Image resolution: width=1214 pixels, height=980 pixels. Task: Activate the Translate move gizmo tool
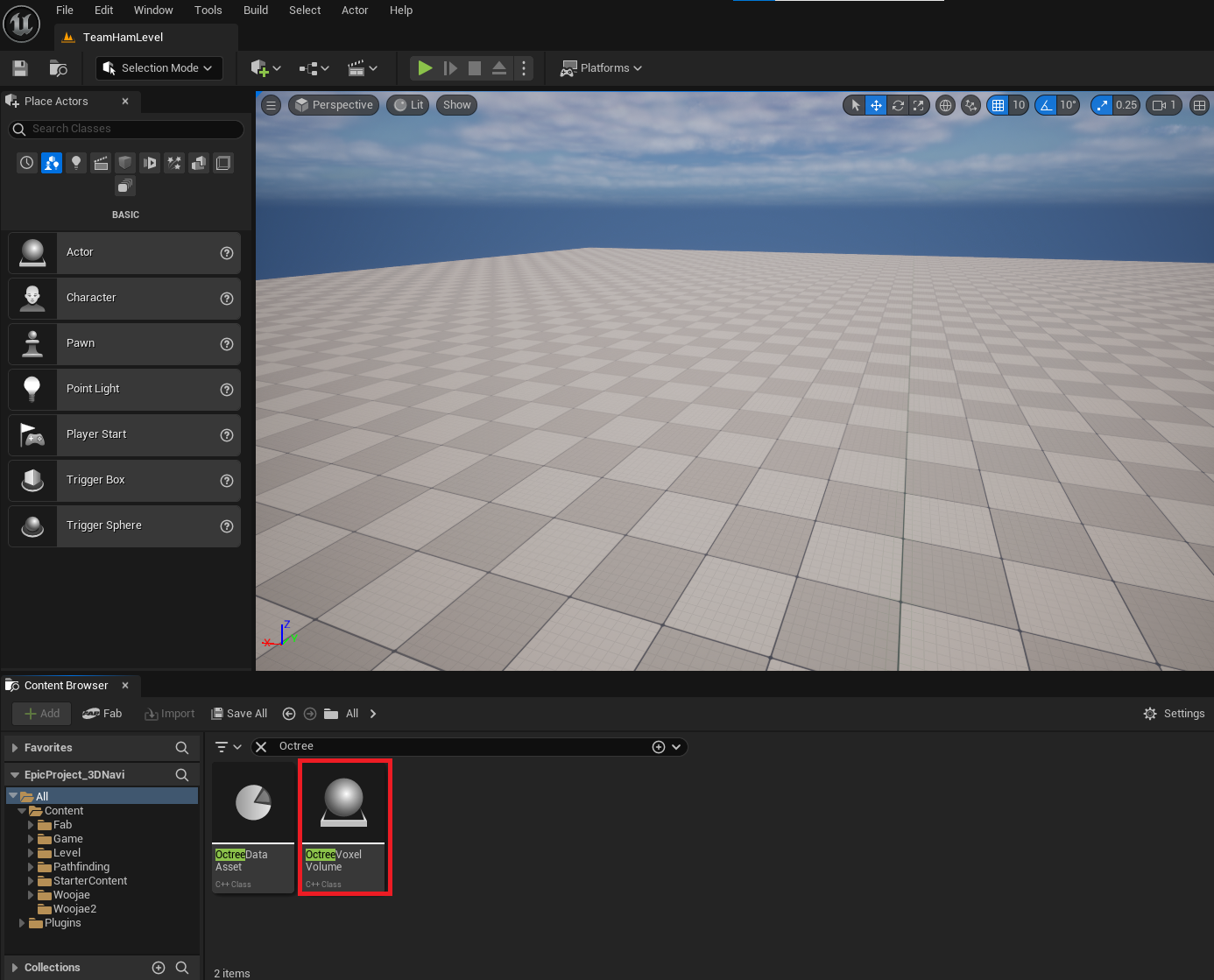click(x=876, y=105)
